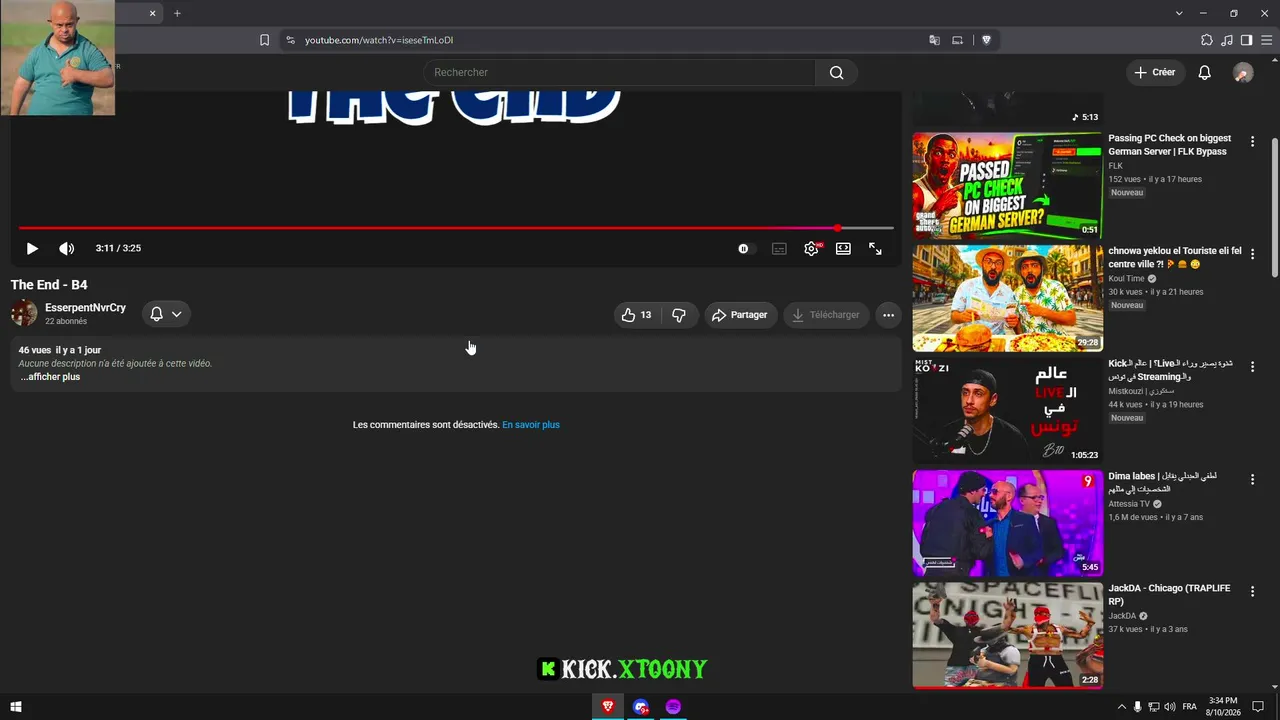Click the red scrubber handle on the timeline
The height and width of the screenshot is (720, 1280).
(837, 228)
